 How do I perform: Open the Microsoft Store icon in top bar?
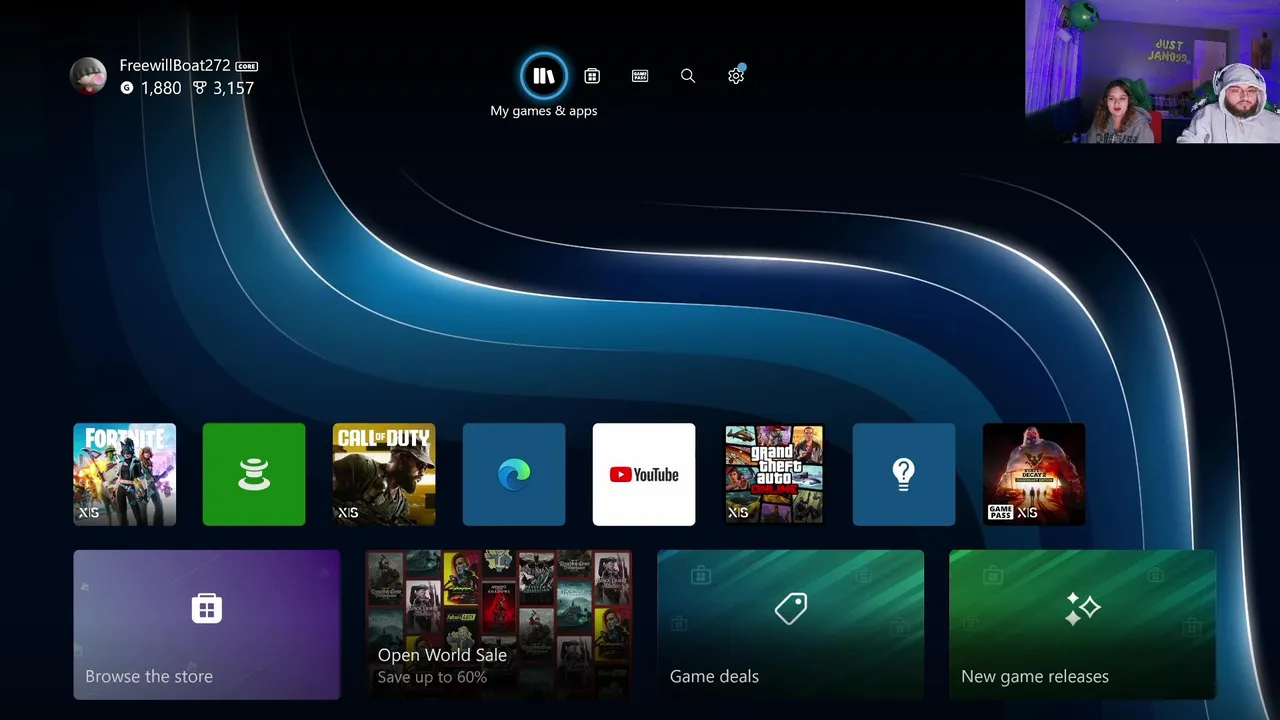pos(592,76)
